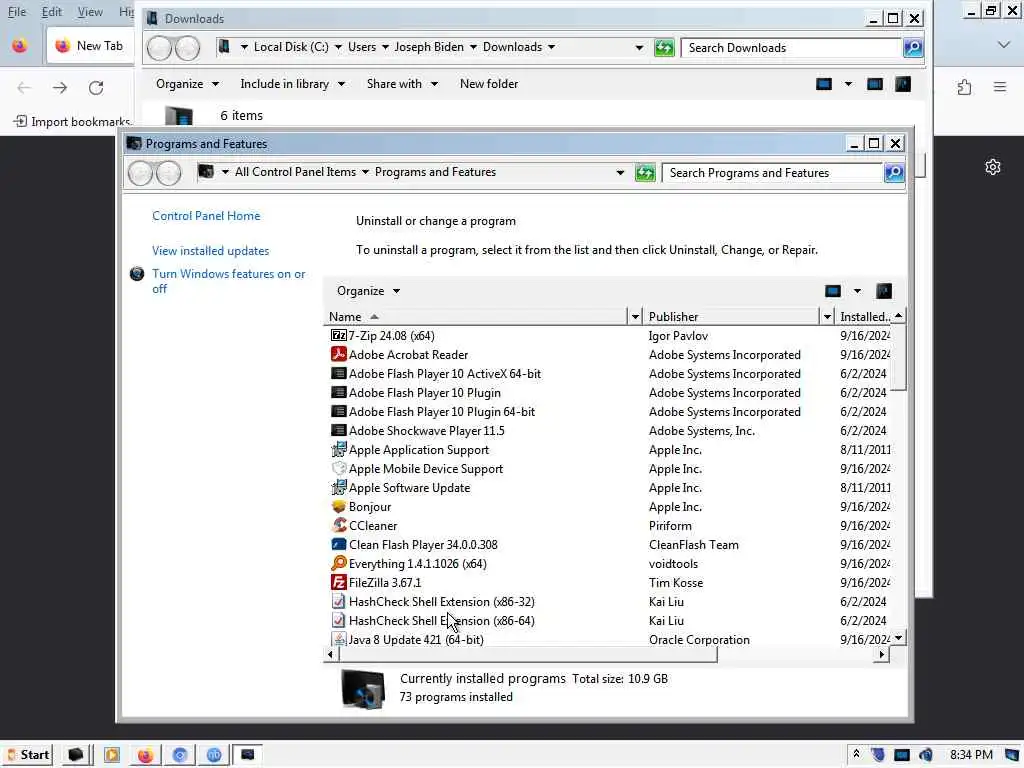The image size is (1024, 768).
Task: Click the horizontal scrollbar right arrow
Action: coord(882,654)
